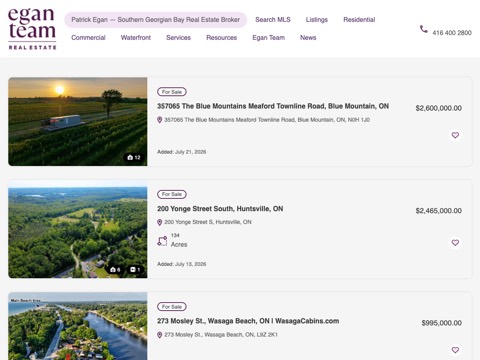Open the News menu item

click(308, 38)
